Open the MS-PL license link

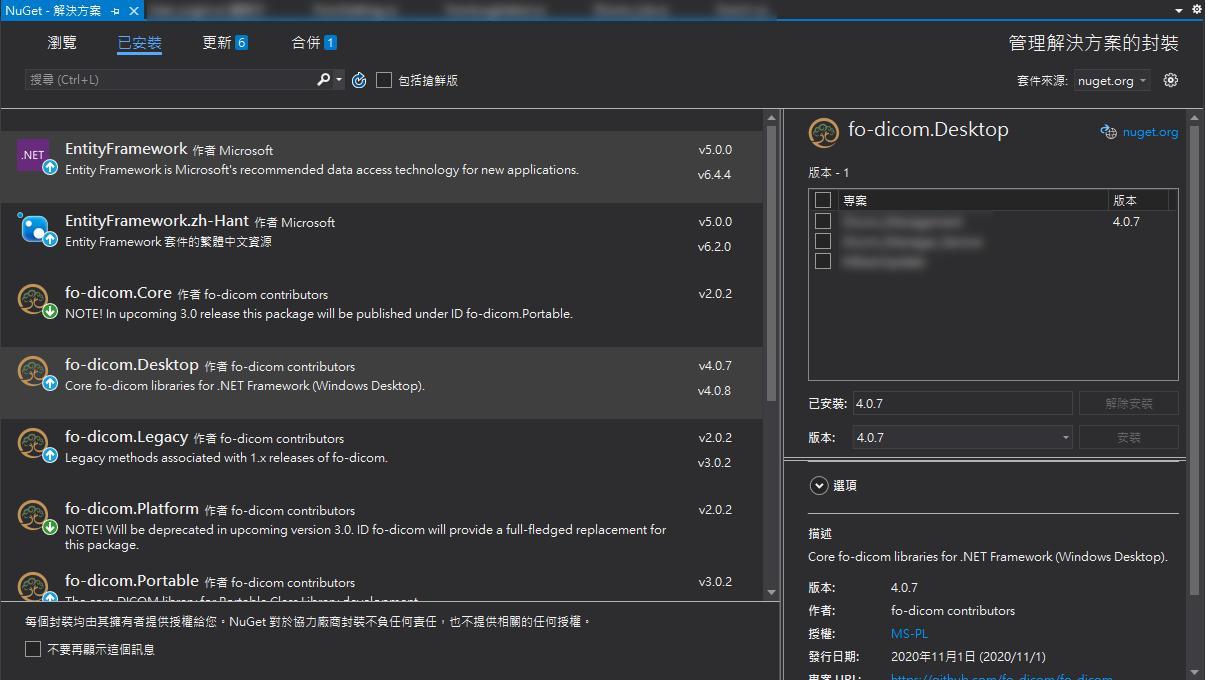pos(909,633)
